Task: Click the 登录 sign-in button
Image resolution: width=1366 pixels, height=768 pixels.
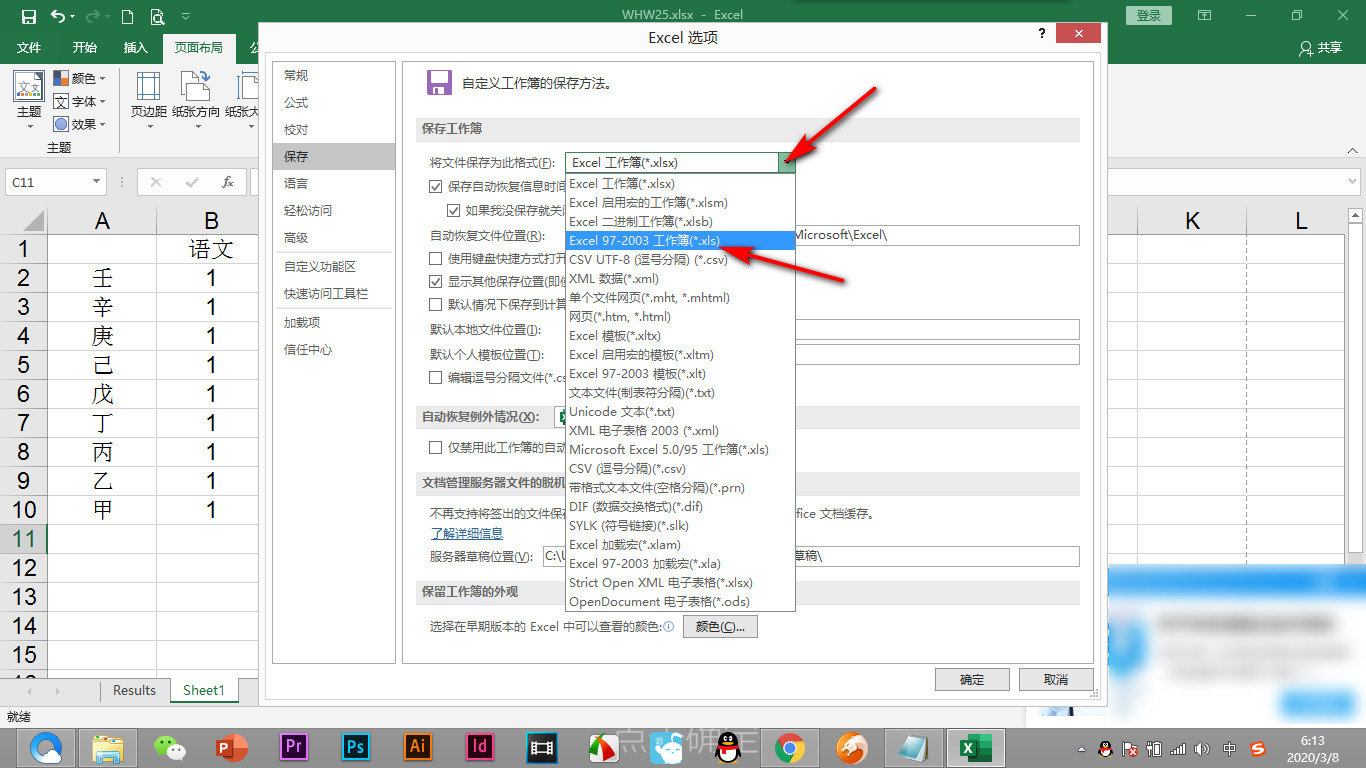Action: (1149, 15)
